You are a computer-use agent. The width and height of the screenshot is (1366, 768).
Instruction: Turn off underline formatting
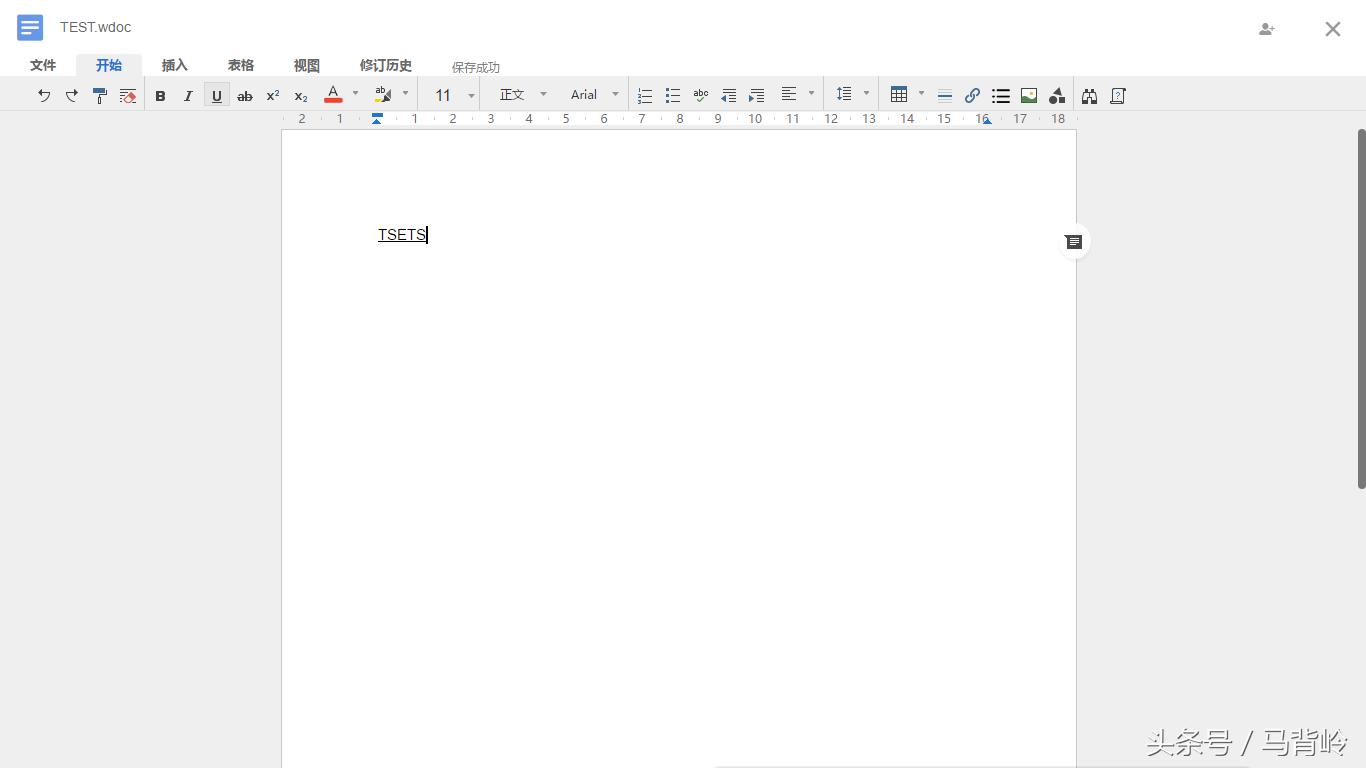point(216,96)
